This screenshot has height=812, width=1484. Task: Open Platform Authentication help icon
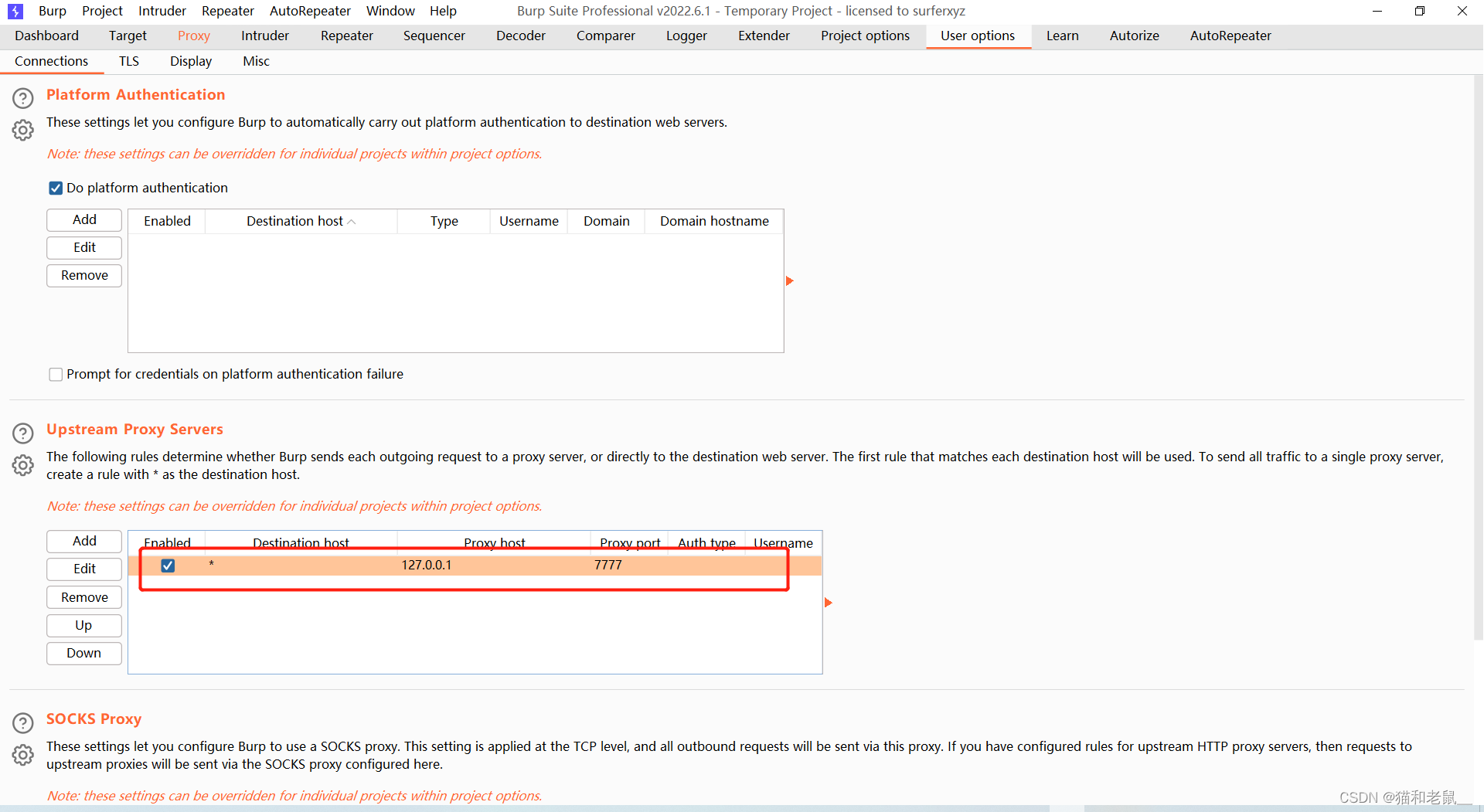[23, 98]
